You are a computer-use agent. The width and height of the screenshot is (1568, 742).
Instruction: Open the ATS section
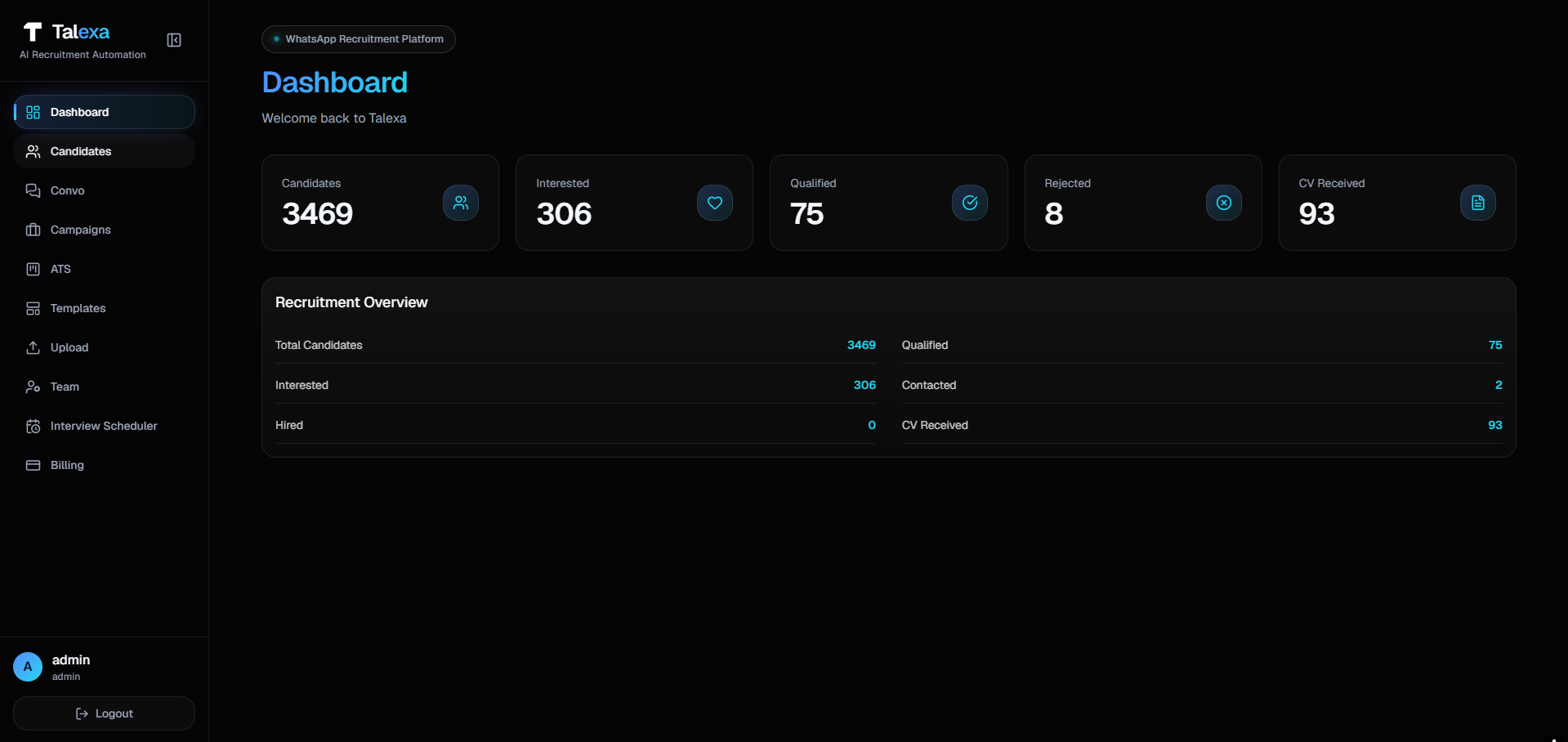[x=104, y=269]
